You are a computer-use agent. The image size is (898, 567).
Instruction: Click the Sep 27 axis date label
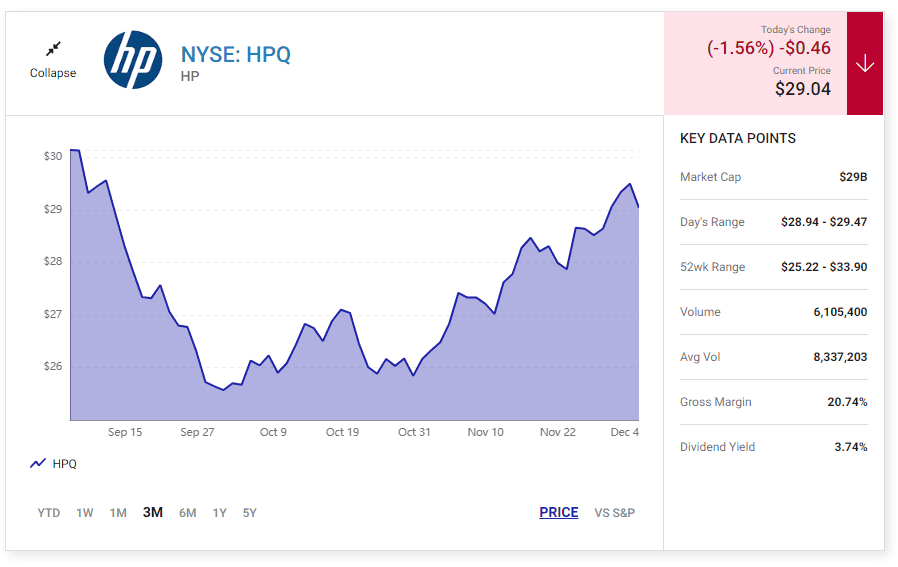click(197, 432)
